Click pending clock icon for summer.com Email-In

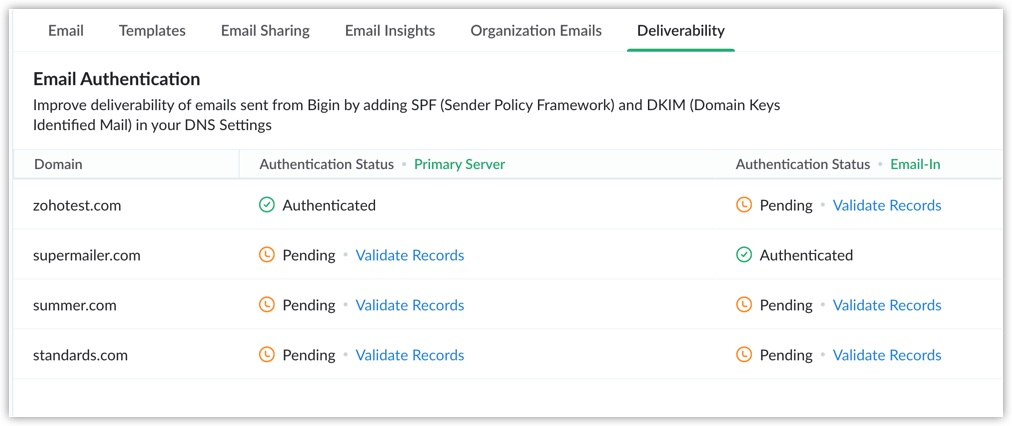click(x=744, y=305)
